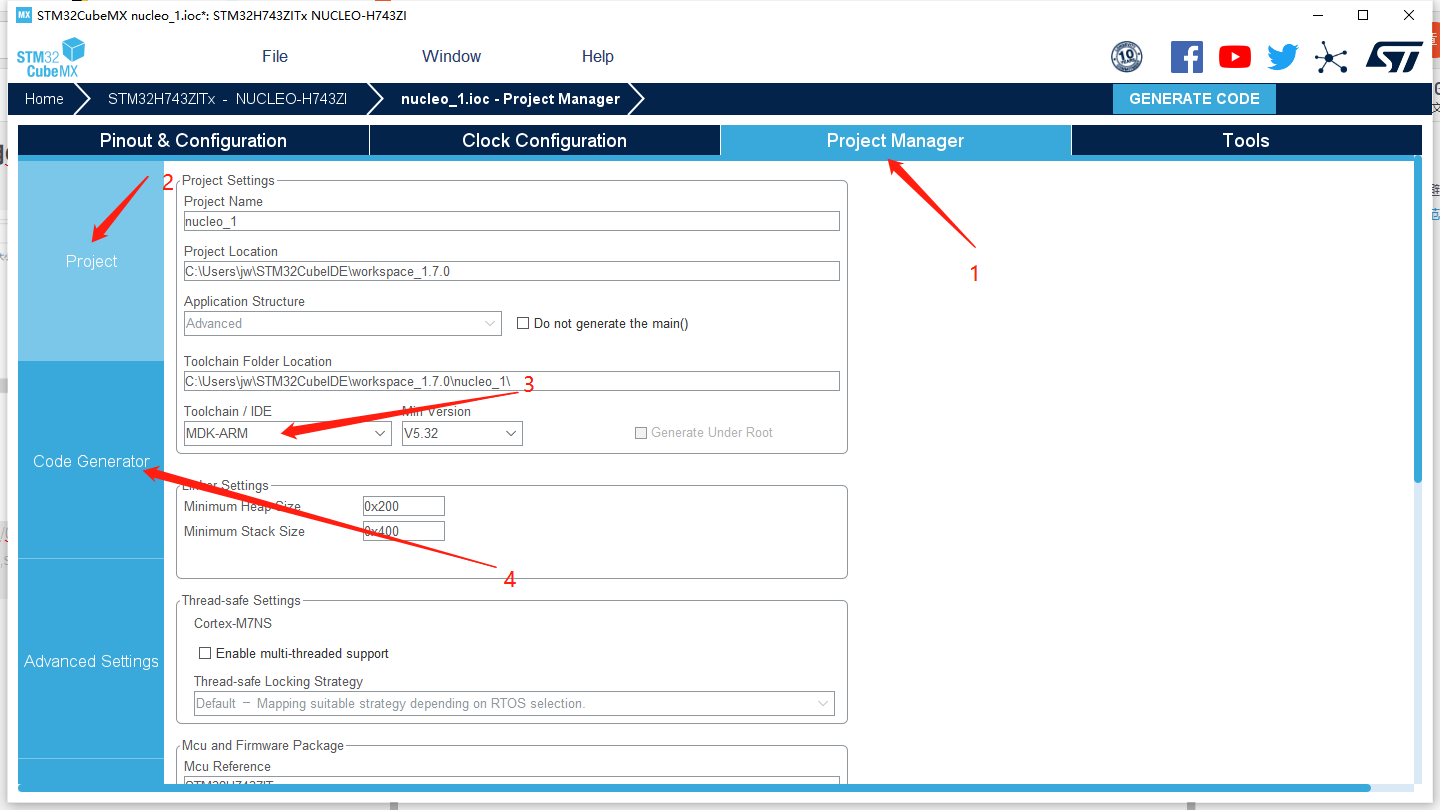Screen dimensions: 1440x810
Task: Select the Project Manager tab
Action: tap(896, 141)
